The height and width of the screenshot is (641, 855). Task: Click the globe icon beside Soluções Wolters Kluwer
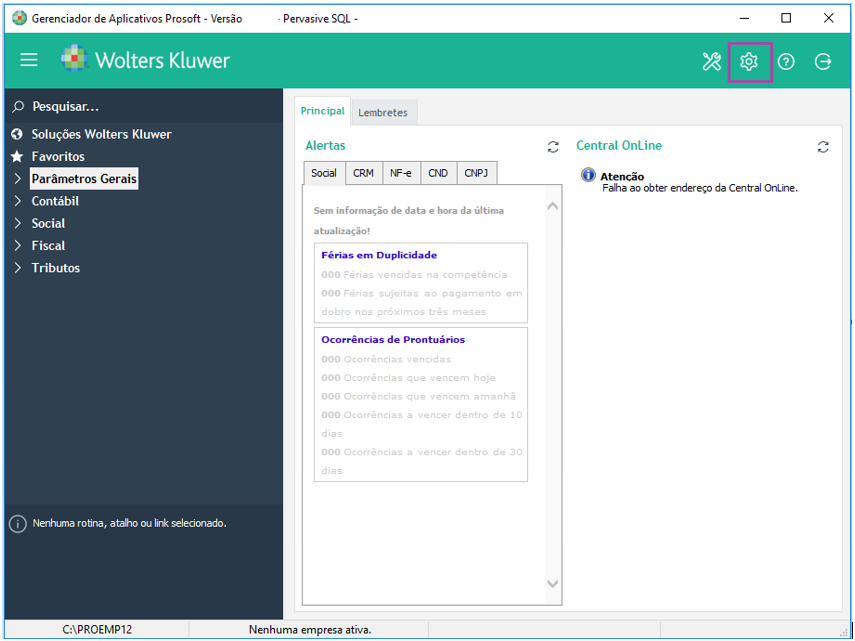pos(17,134)
